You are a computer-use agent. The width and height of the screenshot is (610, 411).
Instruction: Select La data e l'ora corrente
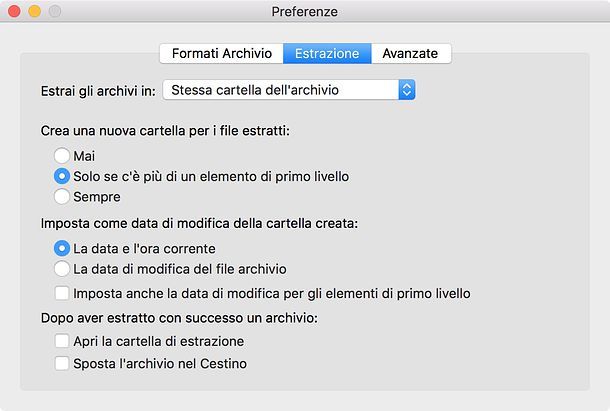62,248
